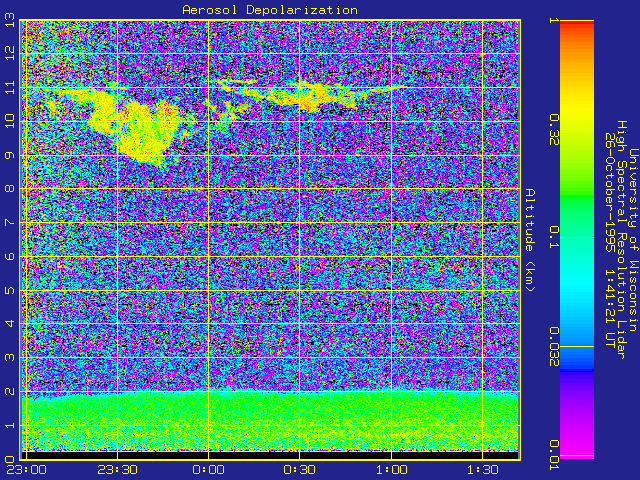Click the altitude label 7
The image size is (640, 480).
(10, 222)
